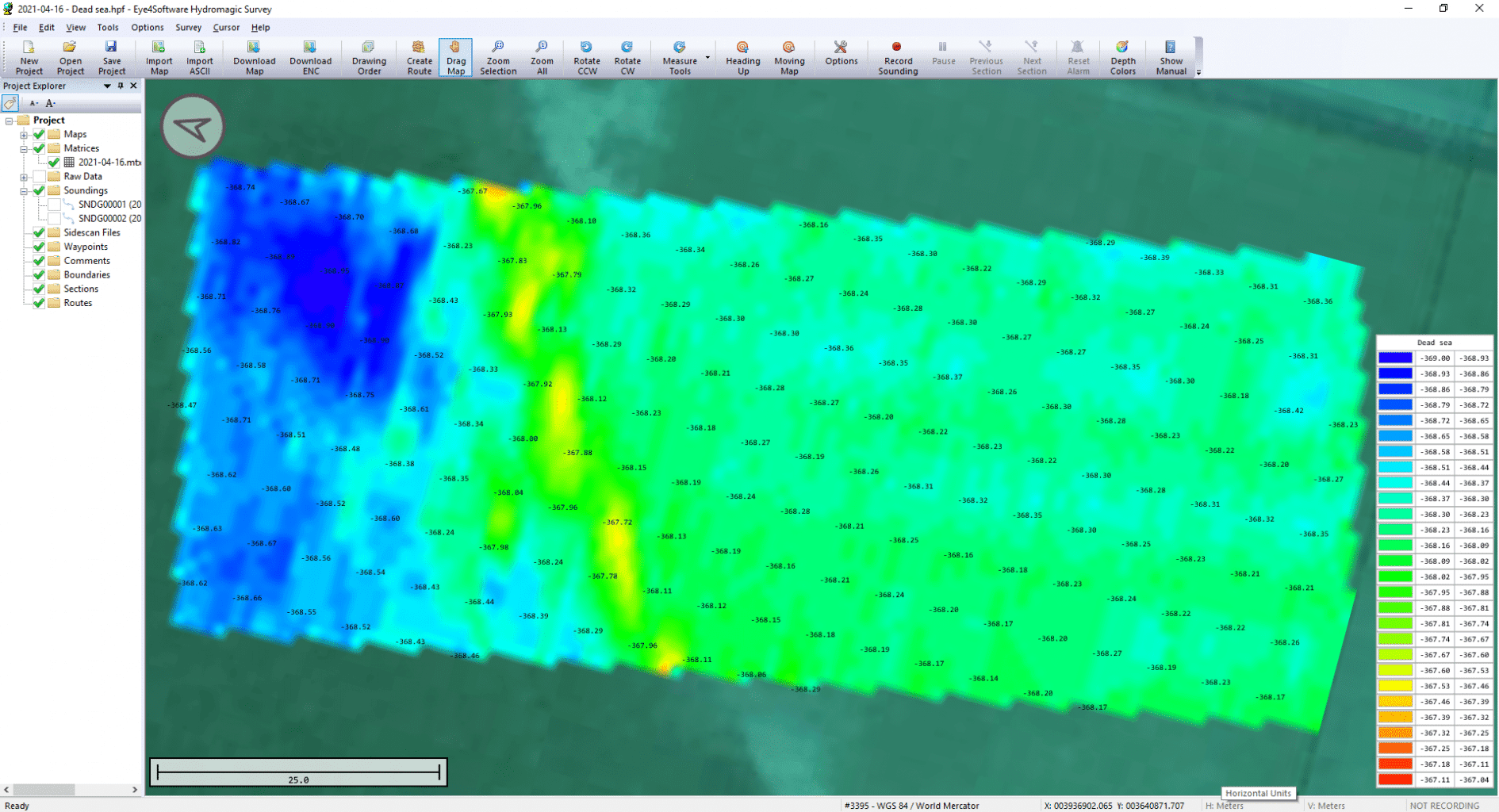Toggle the Waypoints checkbox
This screenshot has width=1499, height=812.
point(39,247)
